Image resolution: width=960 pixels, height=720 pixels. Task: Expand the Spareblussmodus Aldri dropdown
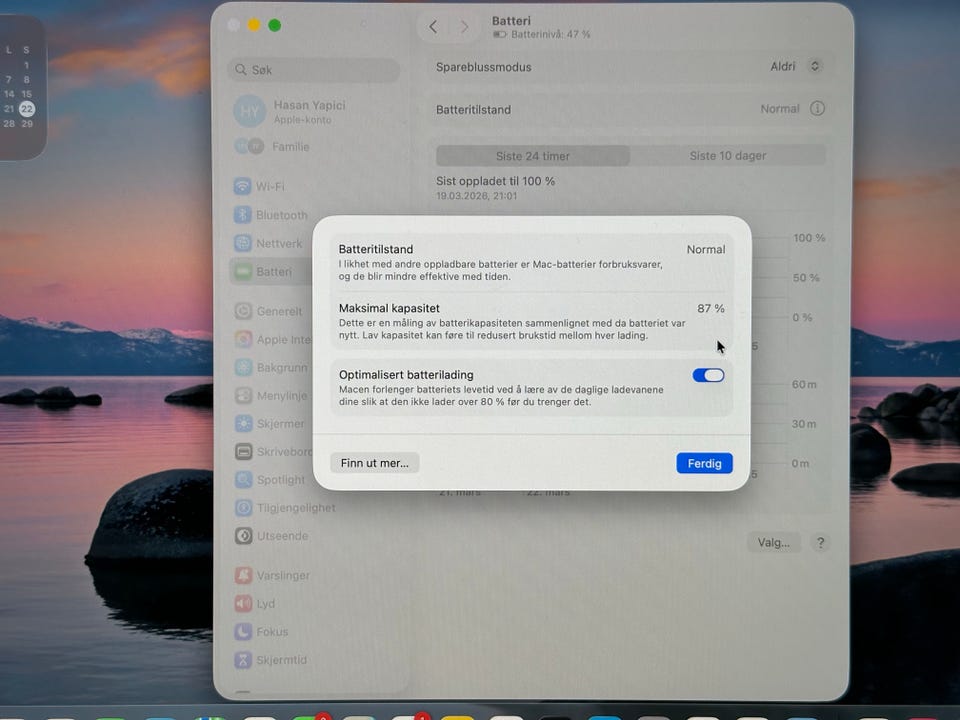(x=795, y=66)
